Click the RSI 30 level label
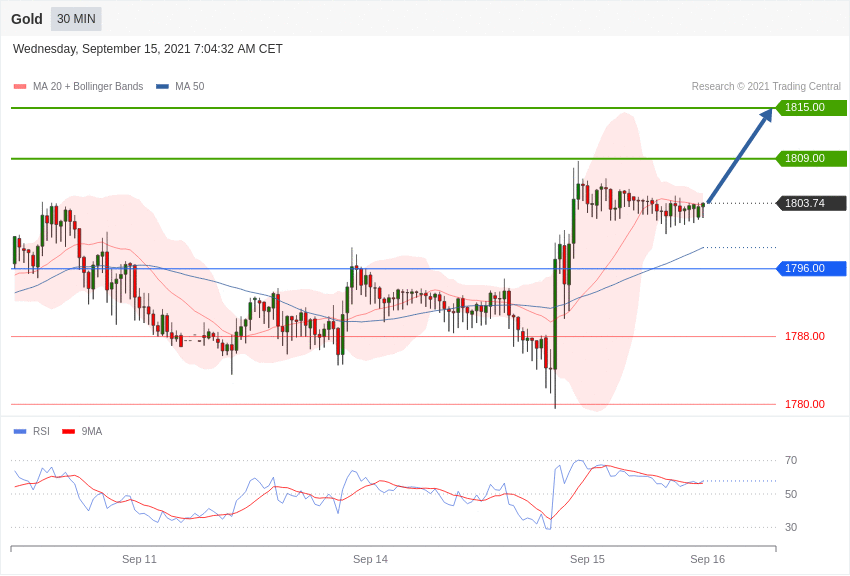The height and width of the screenshot is (576, 850). click(791, 527)
